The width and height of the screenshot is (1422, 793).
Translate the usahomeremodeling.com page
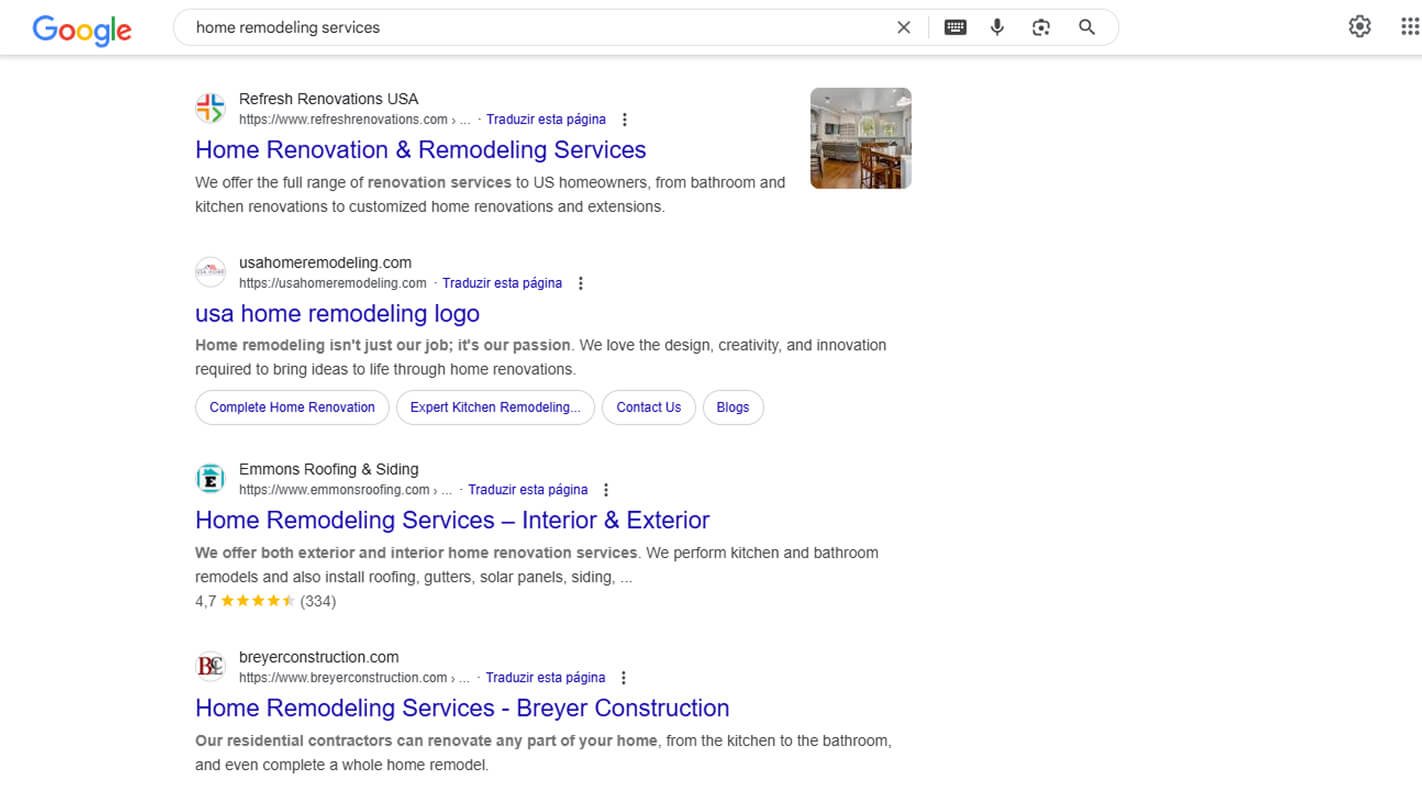502,284
